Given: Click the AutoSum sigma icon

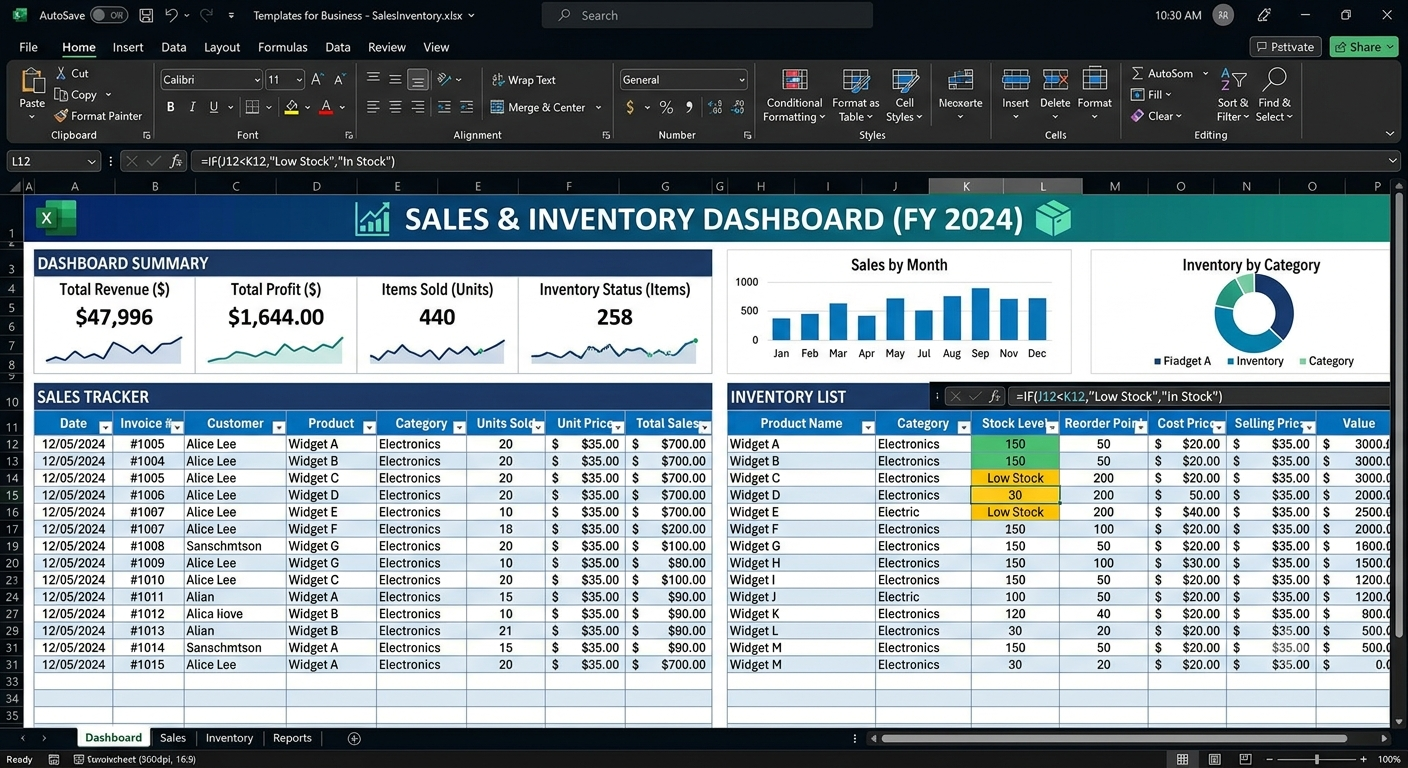Looking at the screenshot, I should pyautogui.click(x=1137, y=73).
